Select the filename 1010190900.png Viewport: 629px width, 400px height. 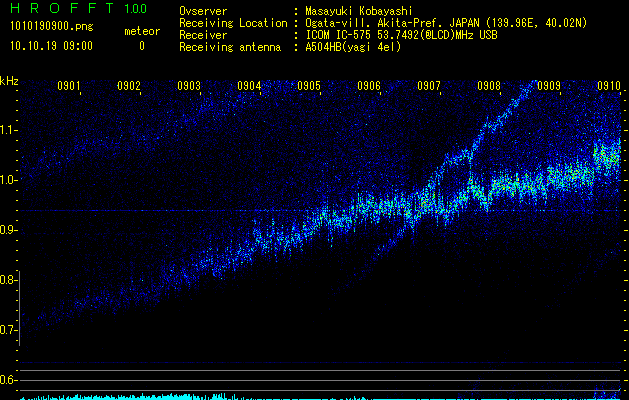(52, 27)
